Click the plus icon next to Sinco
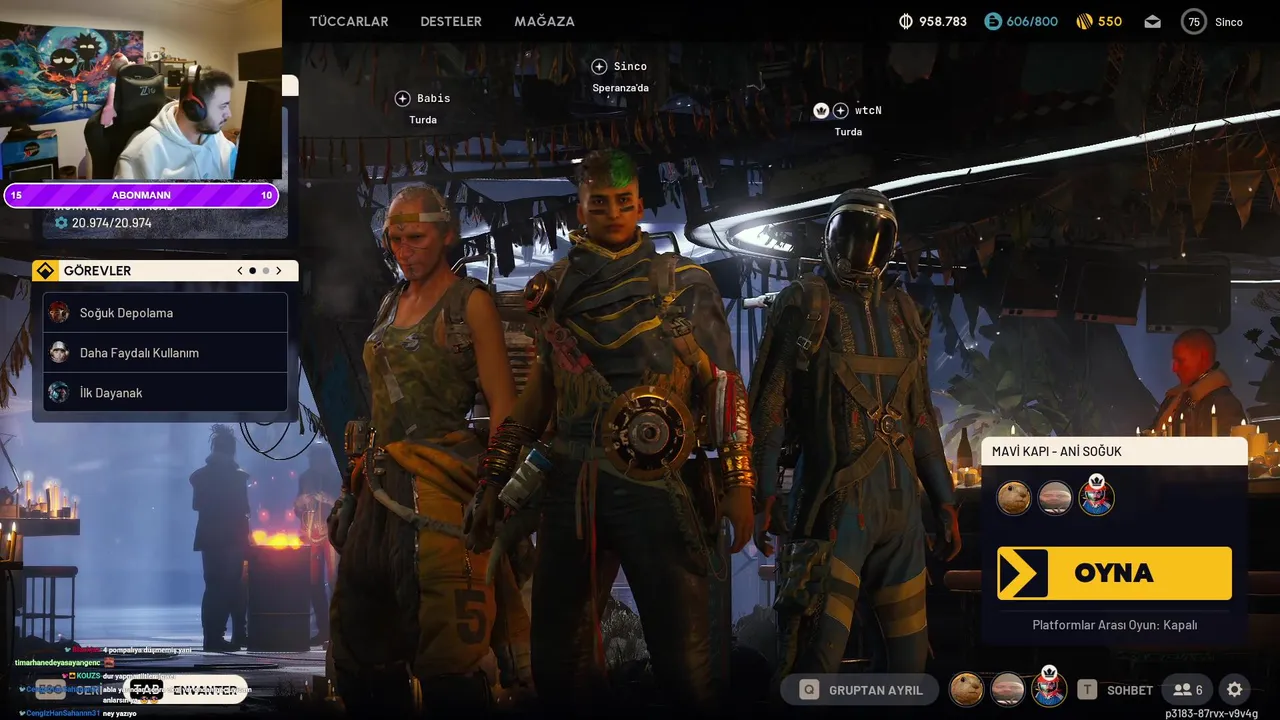 pyautogui.click(x=599, y=66)
